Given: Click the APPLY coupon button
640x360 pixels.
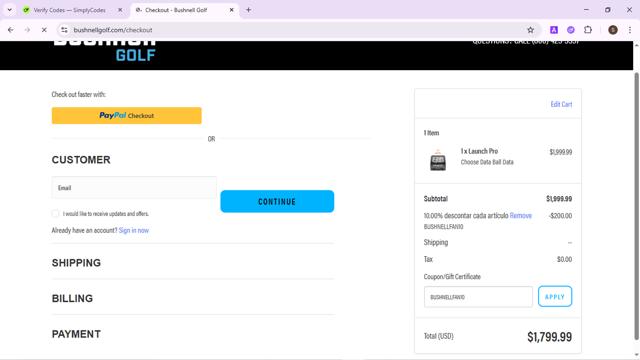Looking at the screenshot, I should (x=555, y=297).
